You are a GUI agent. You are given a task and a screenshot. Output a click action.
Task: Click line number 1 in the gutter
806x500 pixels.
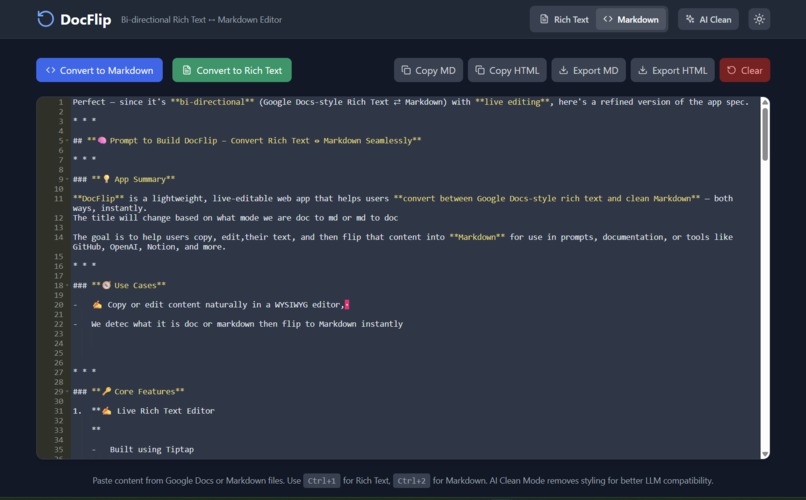[61, 102]
